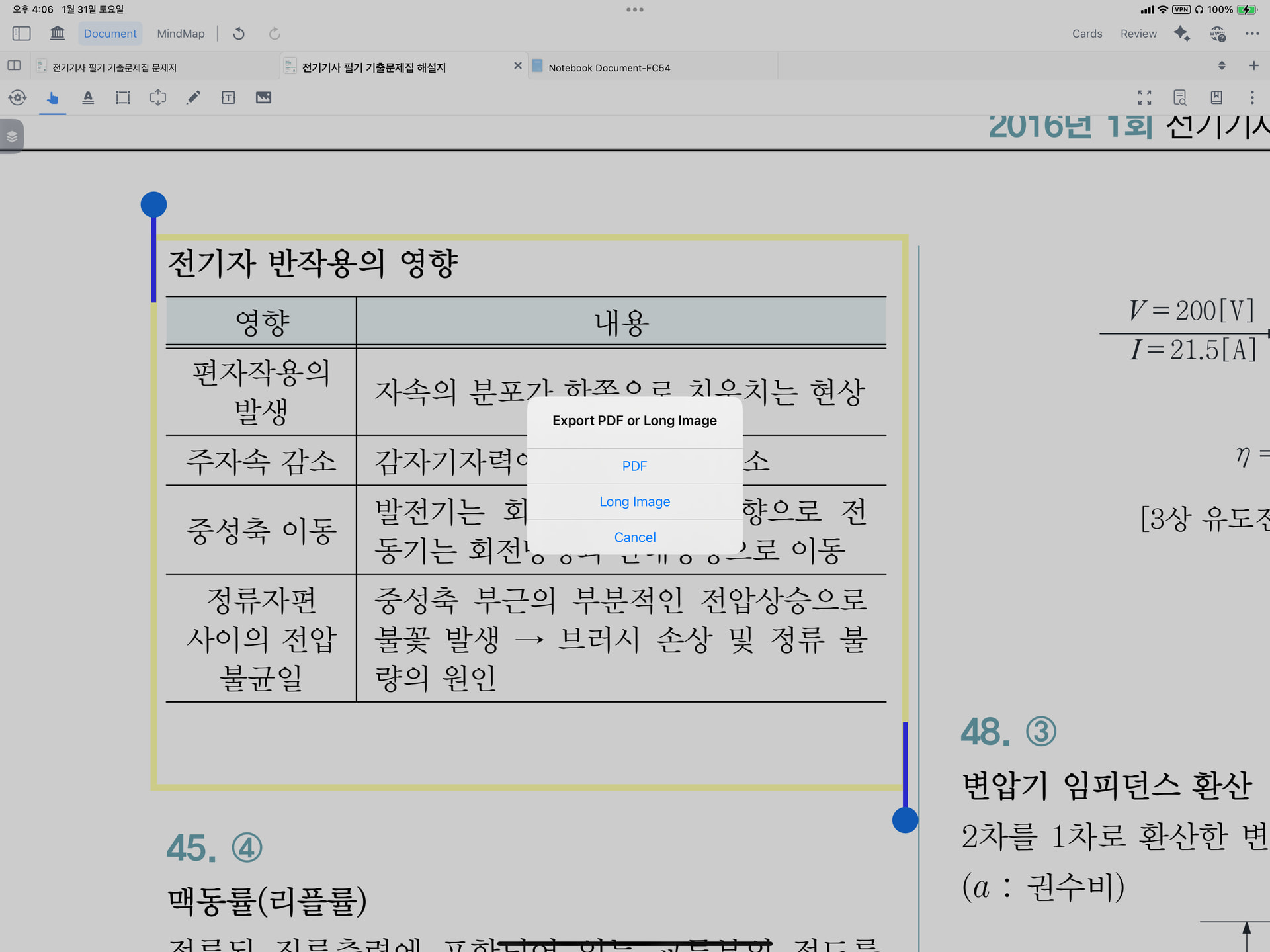Enter fullscreen reading mode
The height and width of the screenshot is (952, 1270).
click(x=1144, y=98)
